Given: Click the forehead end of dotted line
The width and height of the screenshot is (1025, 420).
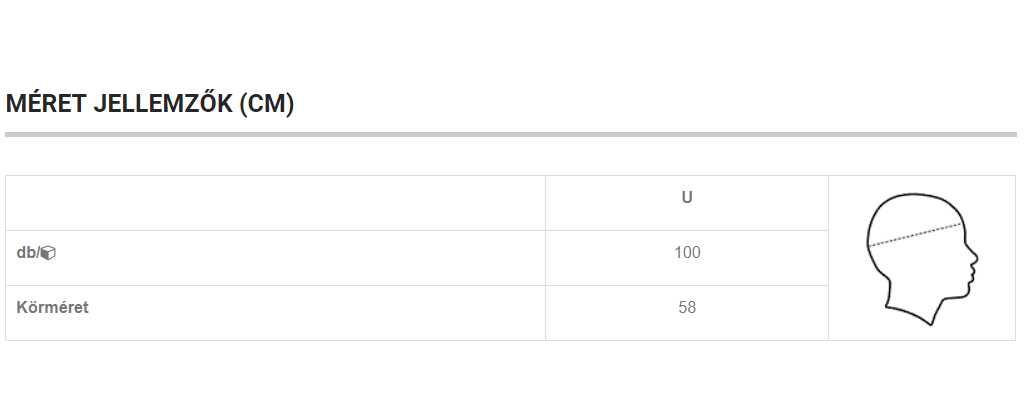Looking at the screenshot, I should [x=960, y=224].
